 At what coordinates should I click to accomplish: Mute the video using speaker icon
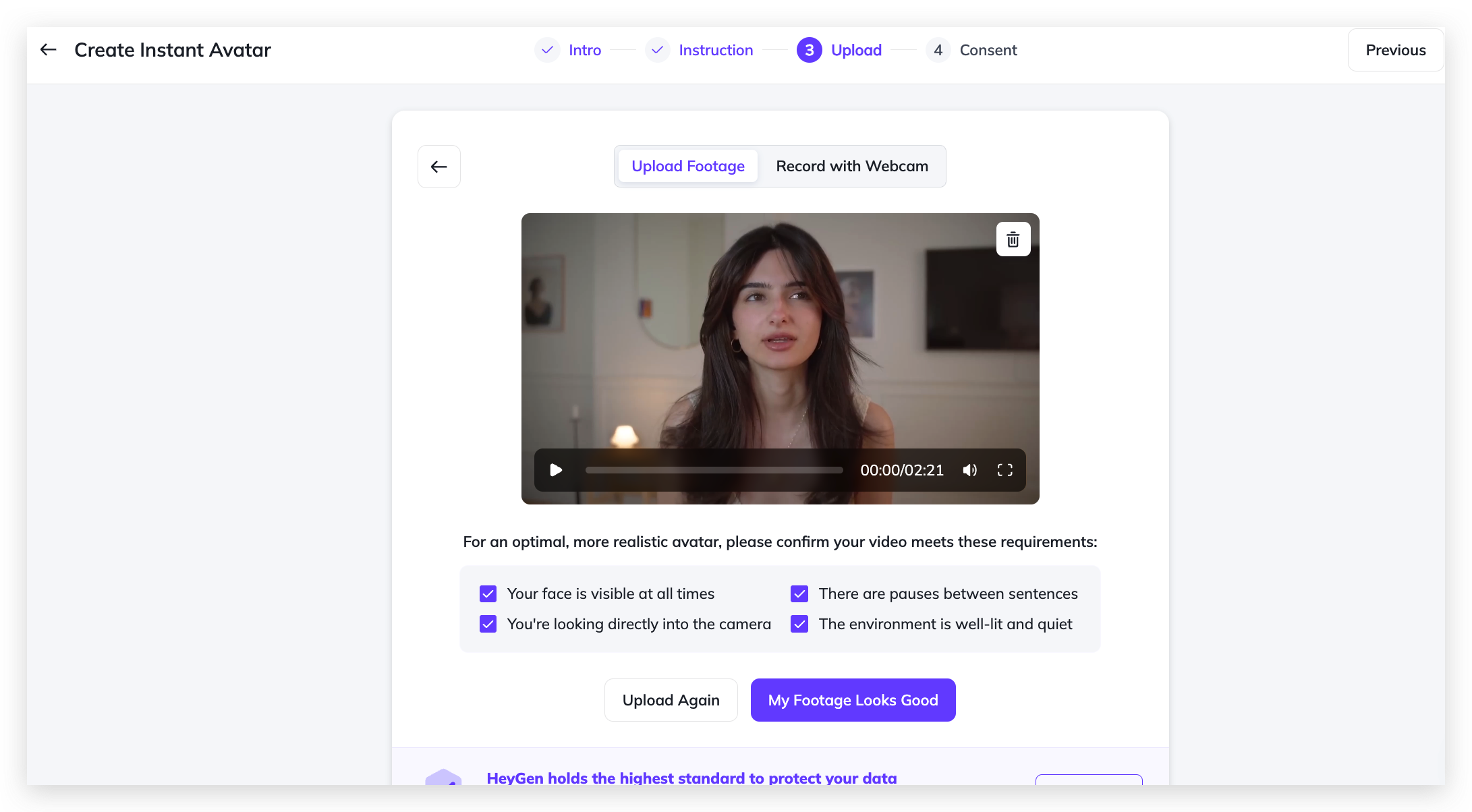click(969, 470)
